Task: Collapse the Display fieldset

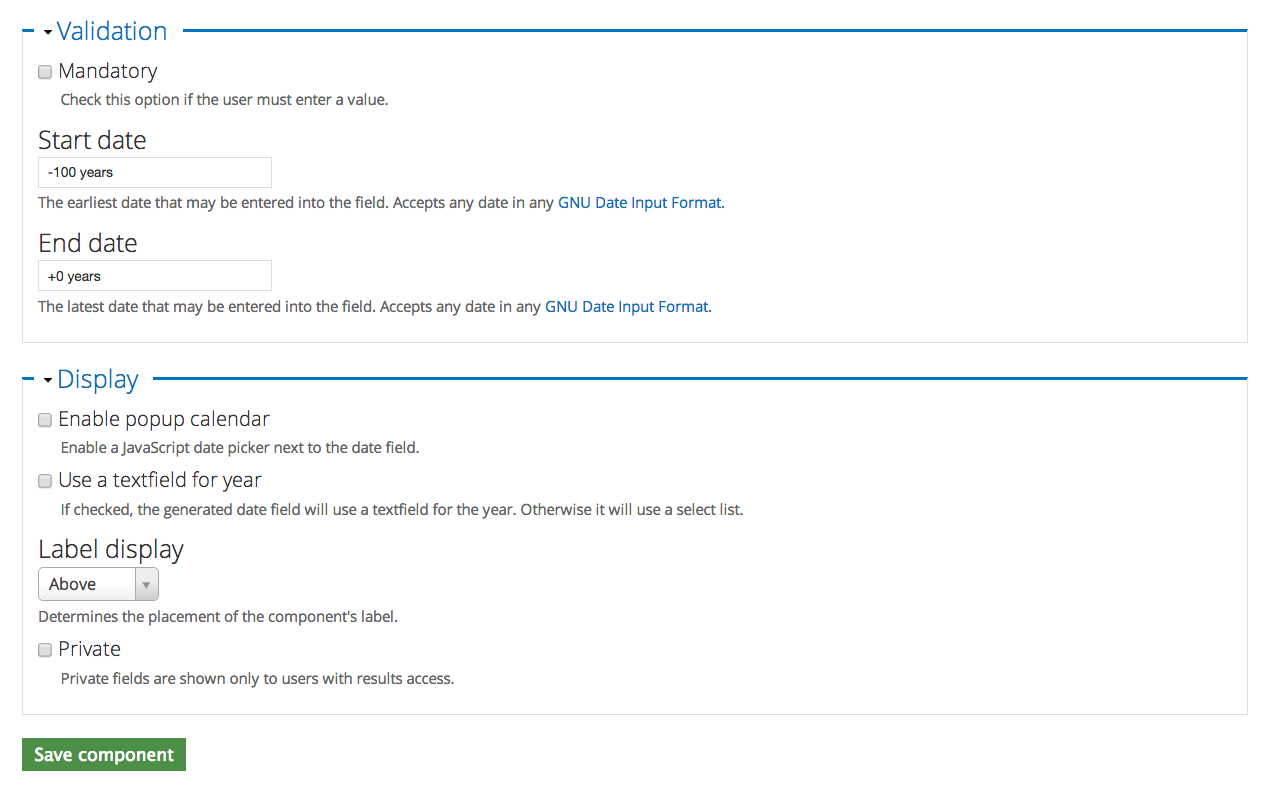Action: pyautogui.click(x=97, y=379)
